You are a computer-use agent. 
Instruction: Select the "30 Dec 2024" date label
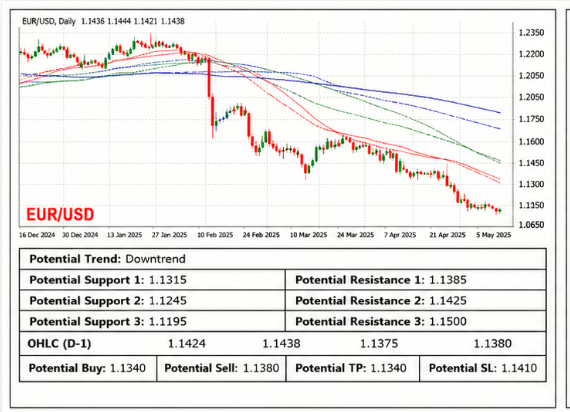[x=80, y=235]
